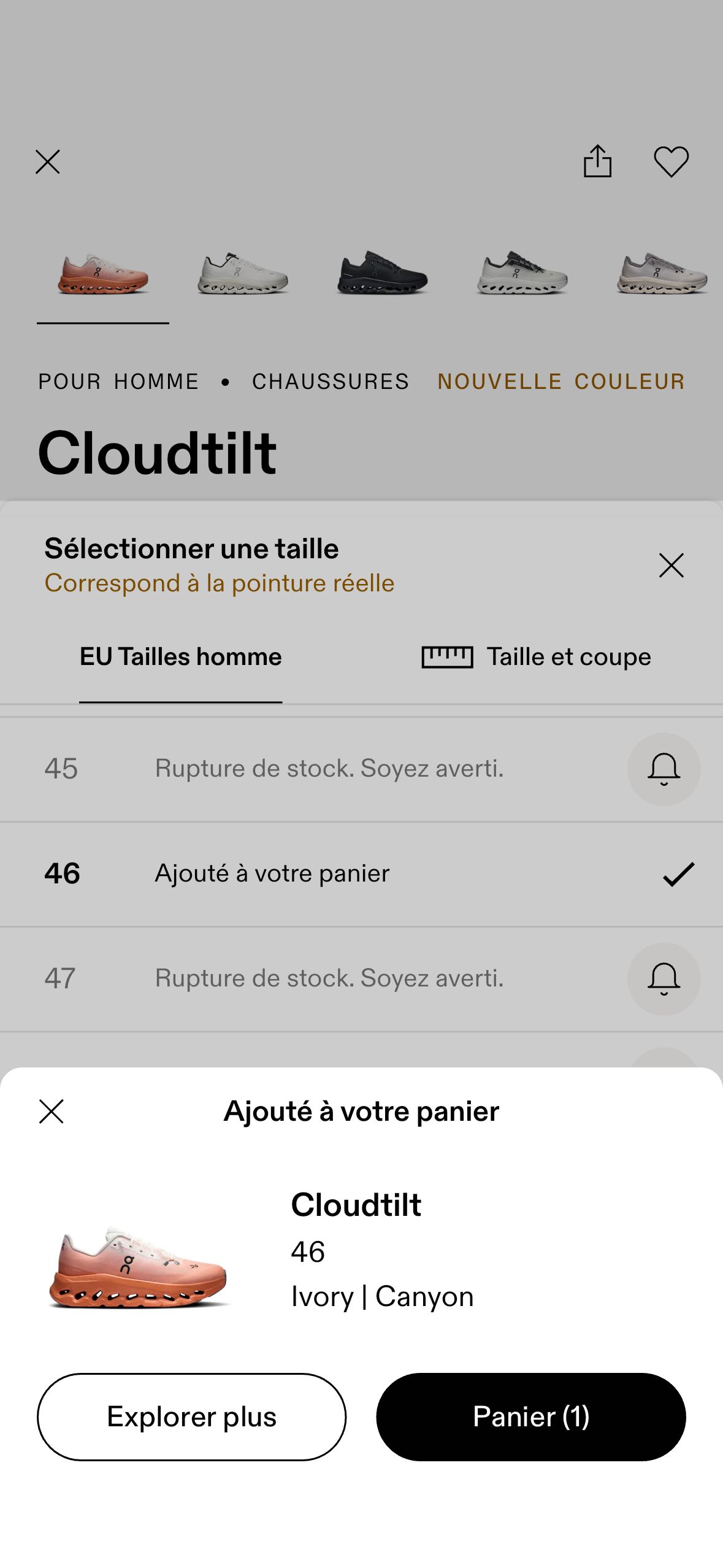This screenshot has height=1568, width=723.
Task: Choose the all-white shoe colorway
Action: click(x=243, y=274)
